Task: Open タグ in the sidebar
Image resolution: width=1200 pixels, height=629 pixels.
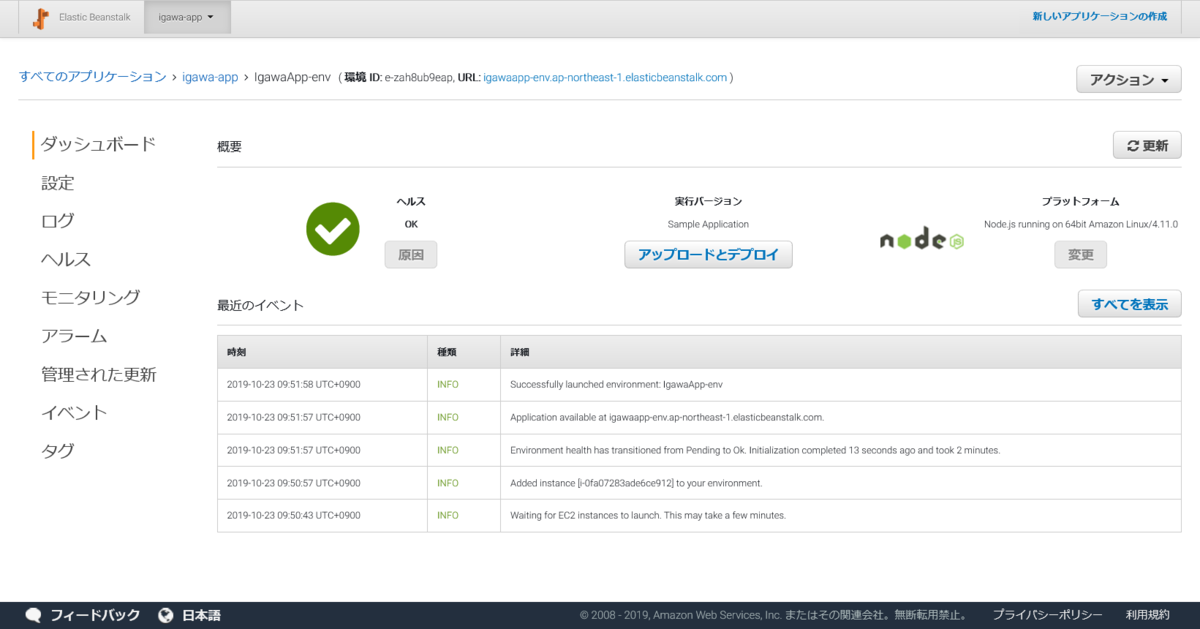Action: (x=57, y=451)
